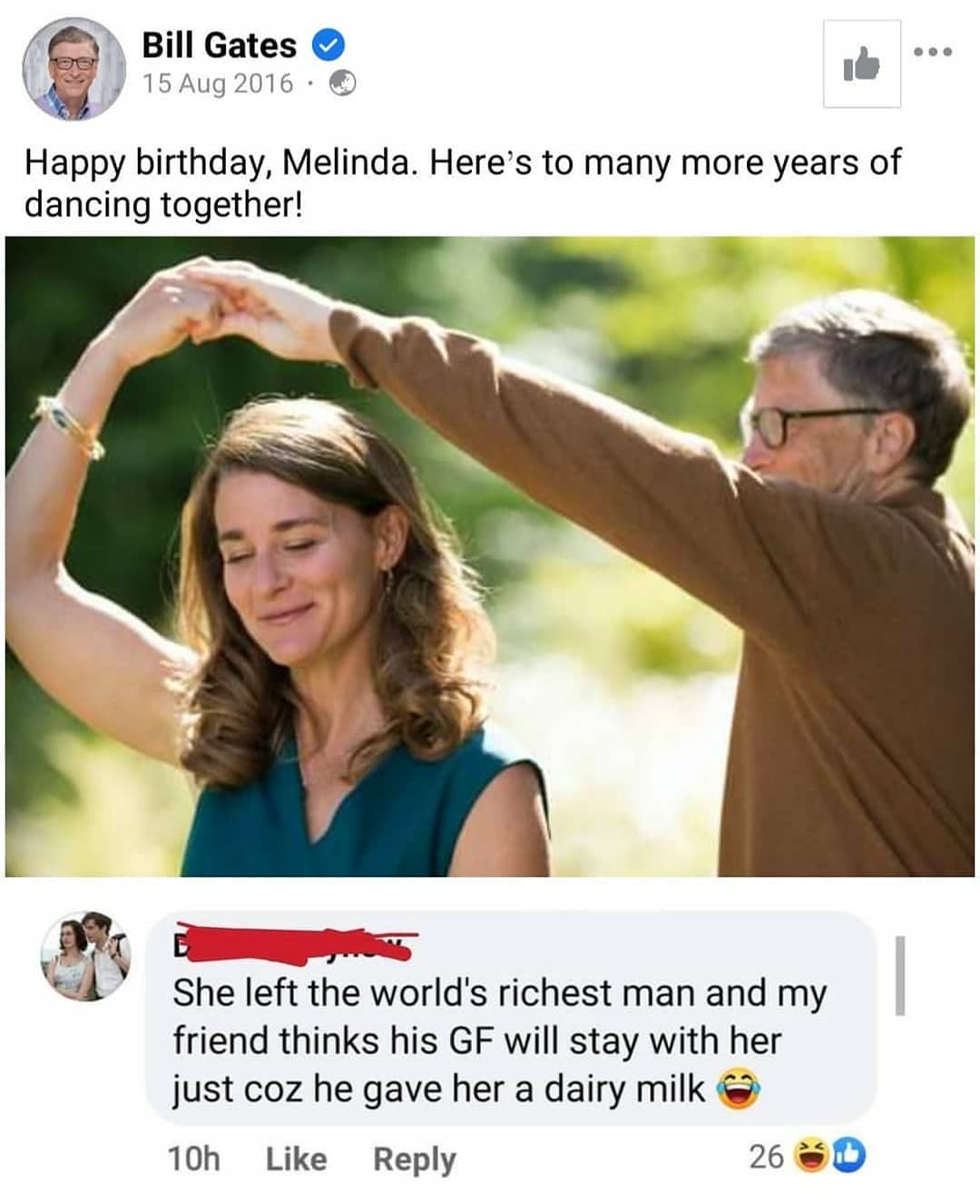Open the dancing photo in the post
The image size is (980, 1204).
[x=490, y=556]
